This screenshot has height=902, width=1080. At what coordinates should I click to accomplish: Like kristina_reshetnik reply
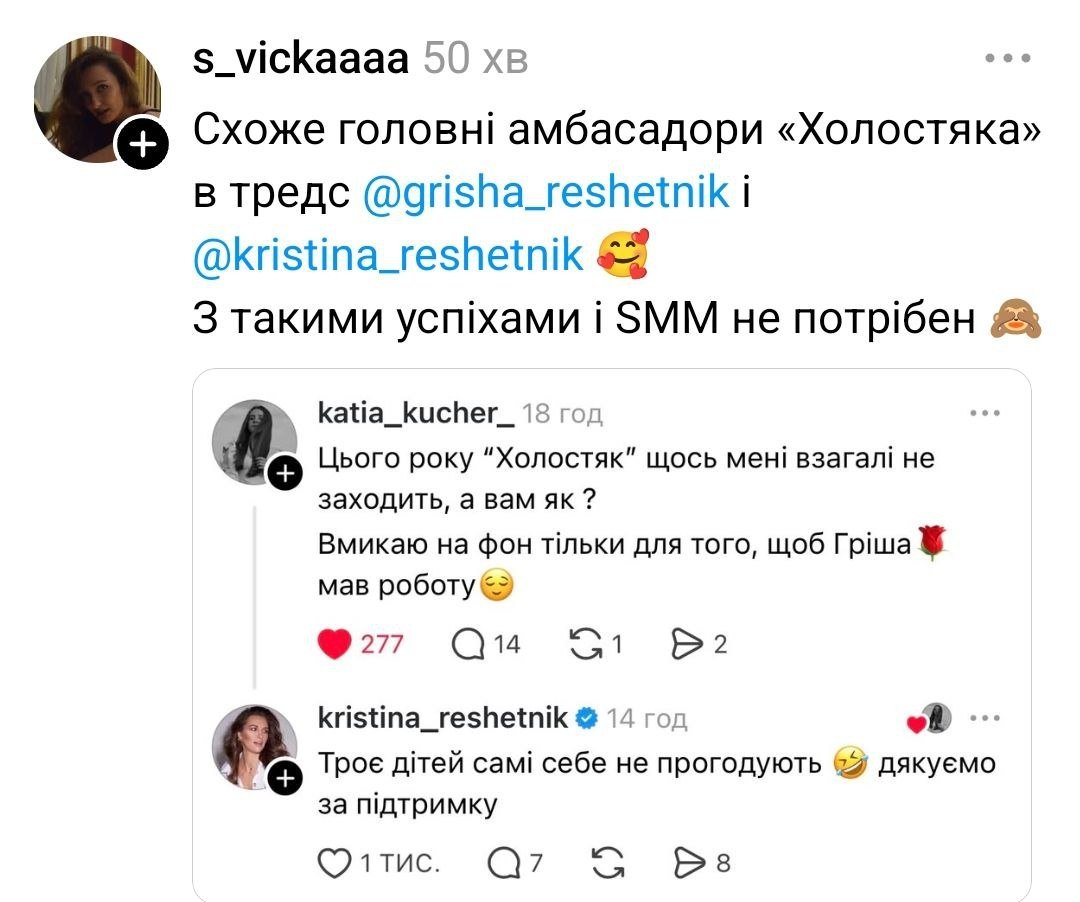click(x=332, y=862)
